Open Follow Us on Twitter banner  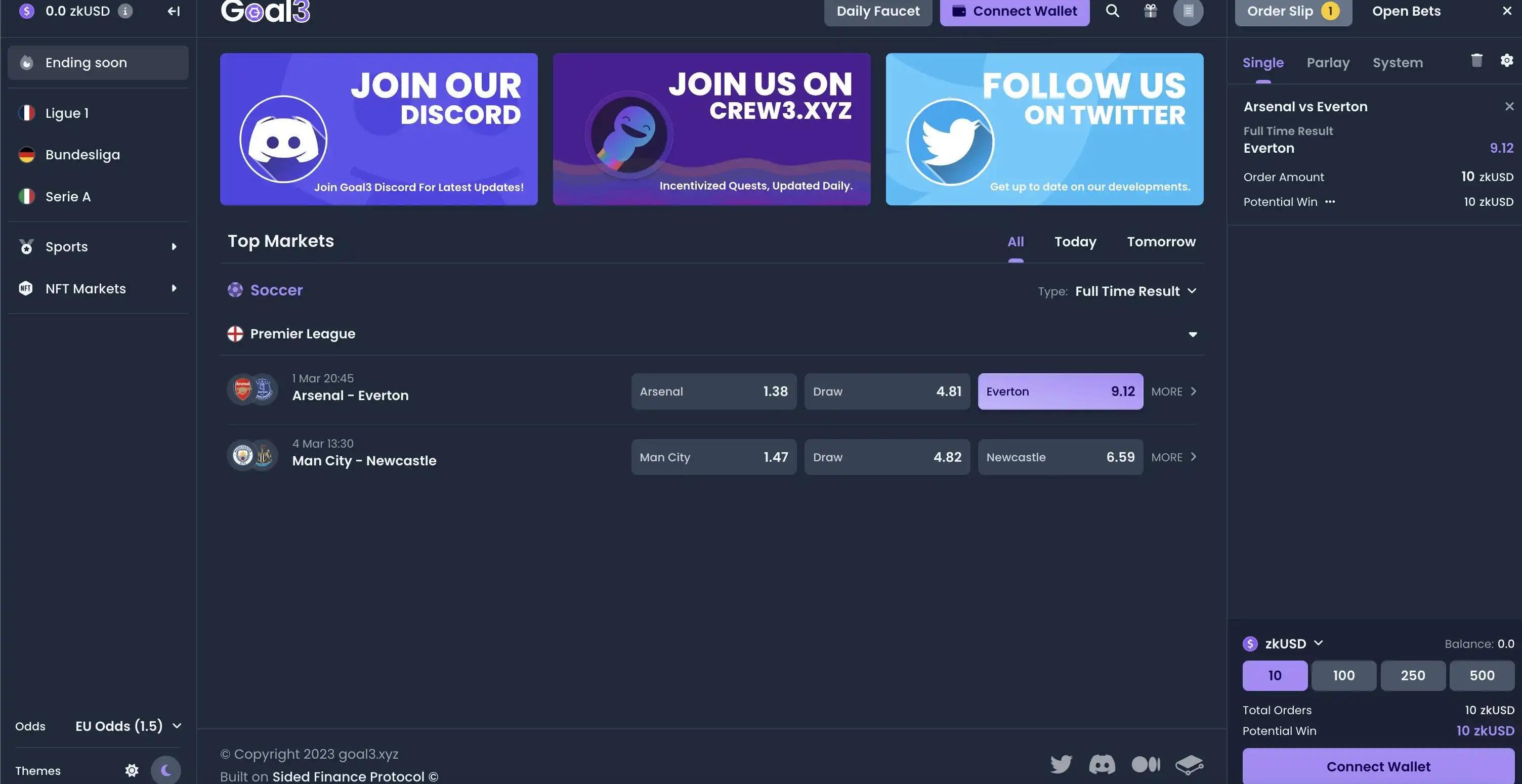[1044, 129]
